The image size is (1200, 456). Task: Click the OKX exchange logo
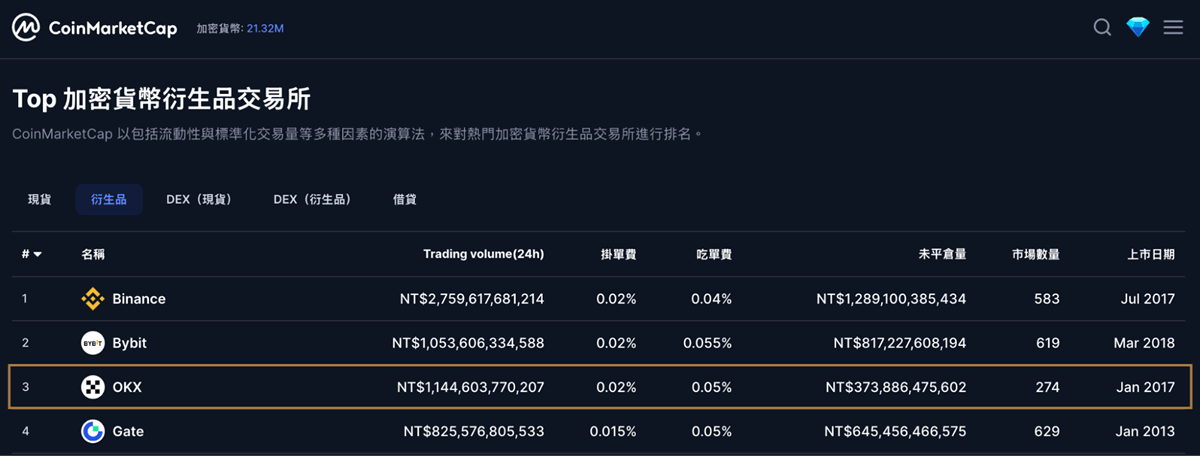(x=93, y=387)
